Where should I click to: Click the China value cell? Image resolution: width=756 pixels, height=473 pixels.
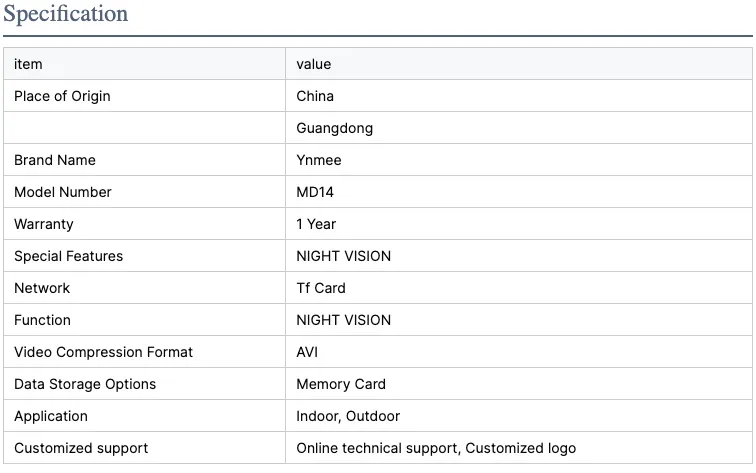coord(315,96)
